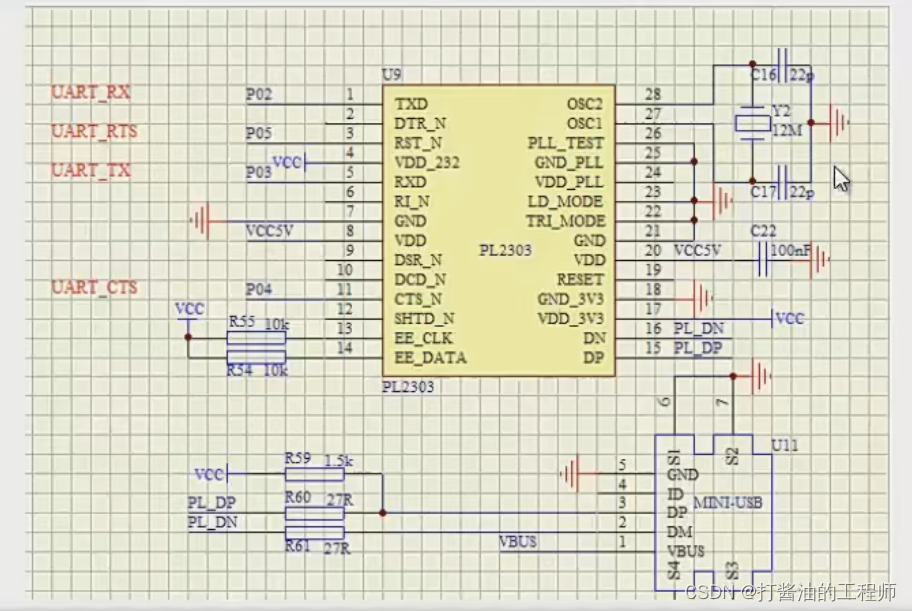912x611 pixels.
Task: Click the VCC5V net label at pin 8
Action: (269, 231)
